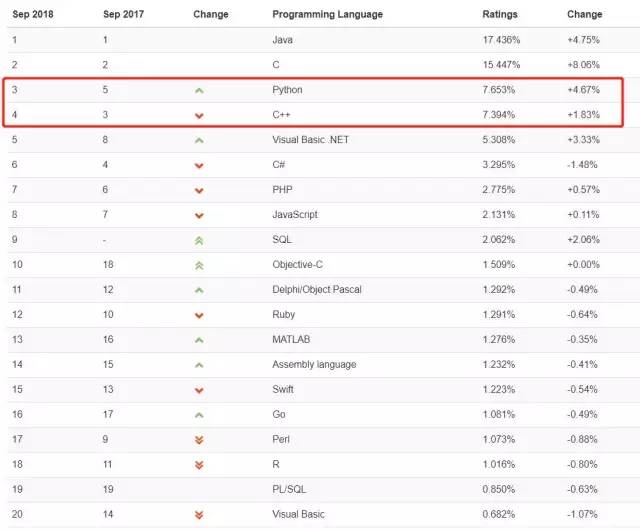Click the Ratings column header
This screenshot has width=640, height=531.
coord(500,15)
